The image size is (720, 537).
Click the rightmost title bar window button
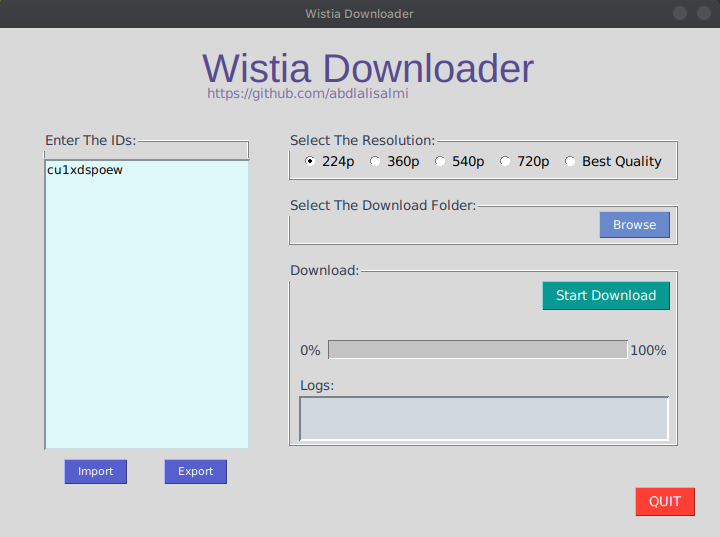[704, 13]
